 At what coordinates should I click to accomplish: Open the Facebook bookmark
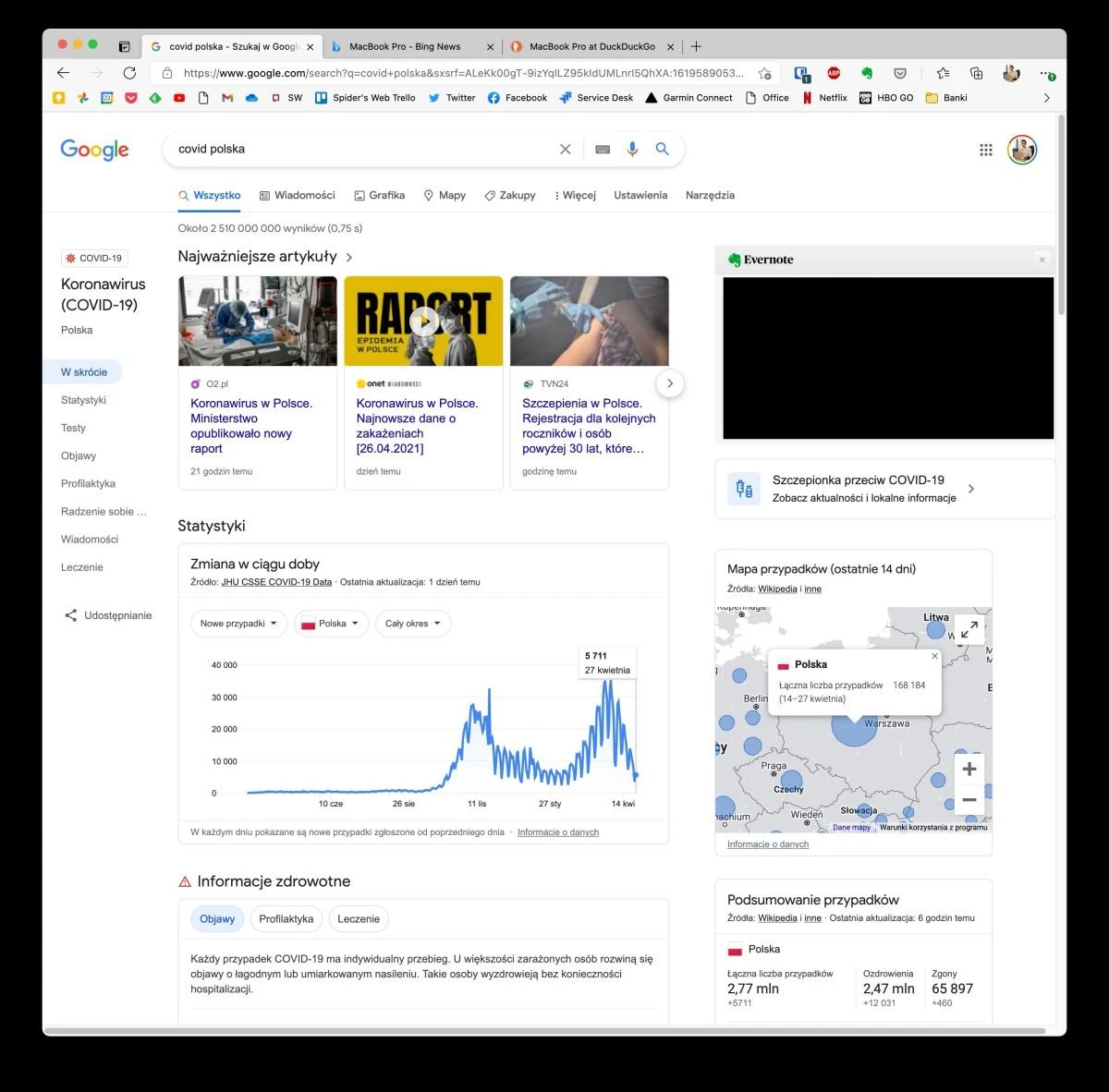(x=518, y=98)
